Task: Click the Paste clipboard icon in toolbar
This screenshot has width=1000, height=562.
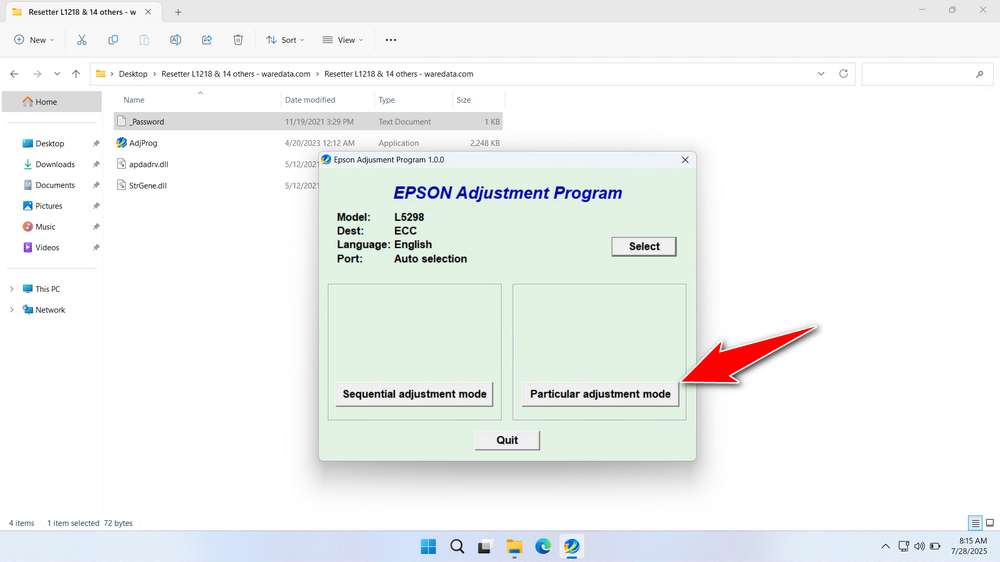Action: click(x=144, y=40)
